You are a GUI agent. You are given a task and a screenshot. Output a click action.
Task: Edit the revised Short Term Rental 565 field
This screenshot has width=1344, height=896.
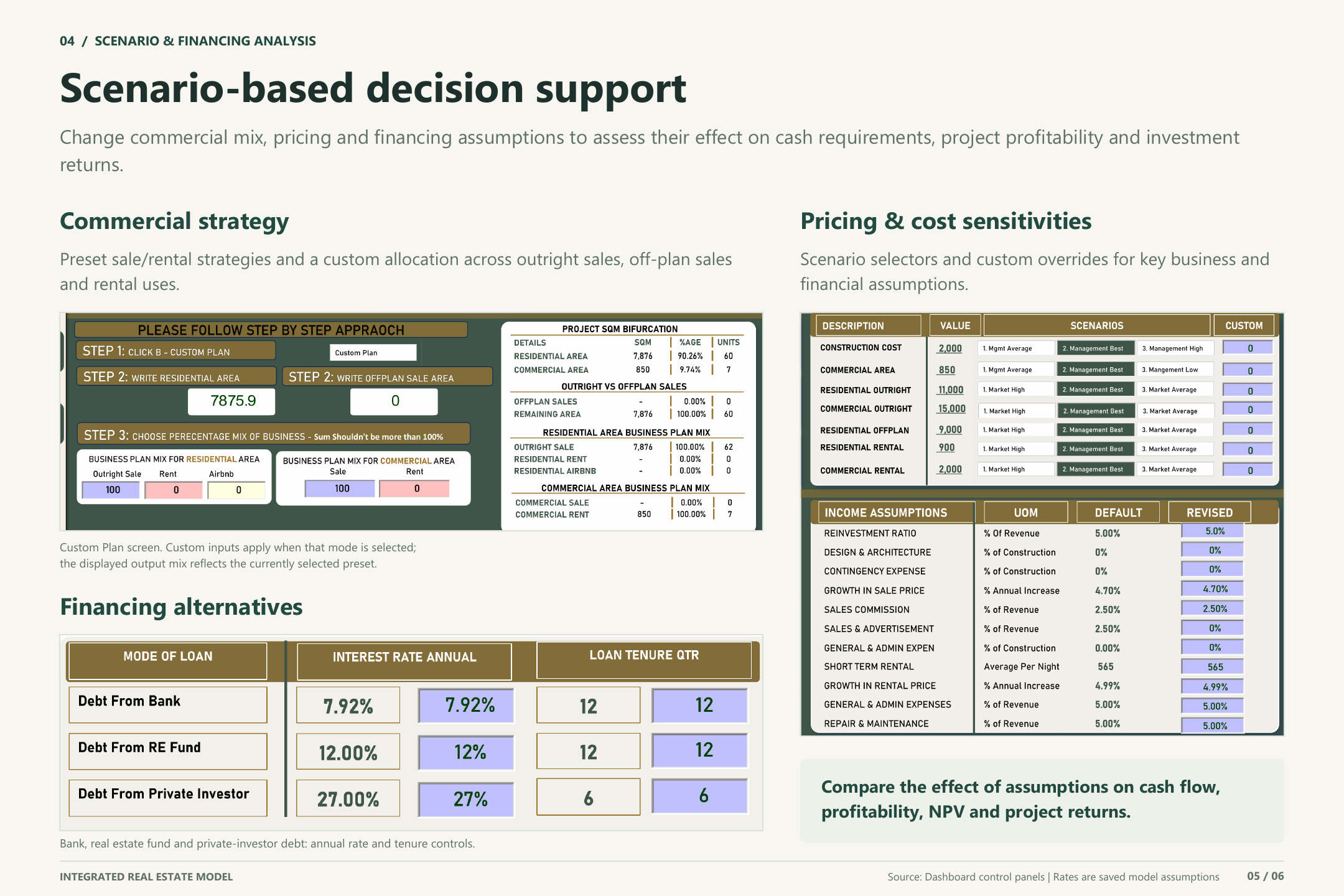[1213, 666]
